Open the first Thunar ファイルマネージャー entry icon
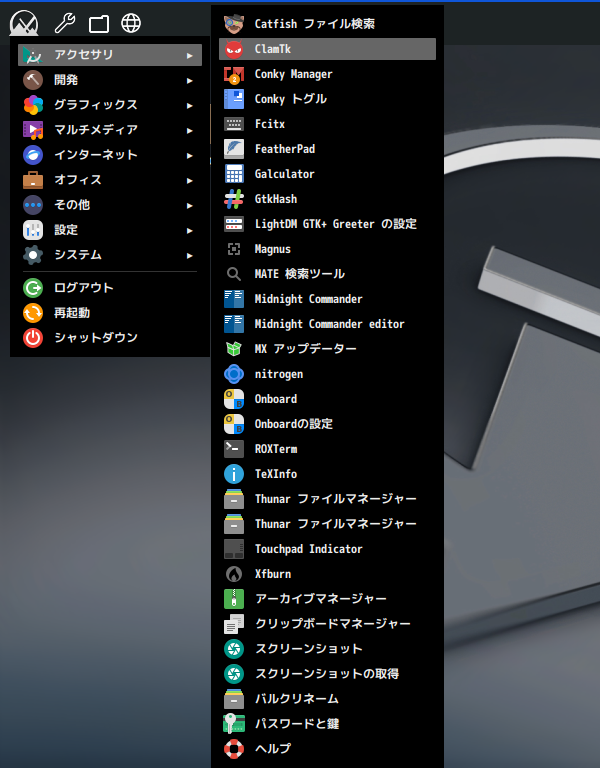This screenshot has height=768, width=600. pos(234,499)
